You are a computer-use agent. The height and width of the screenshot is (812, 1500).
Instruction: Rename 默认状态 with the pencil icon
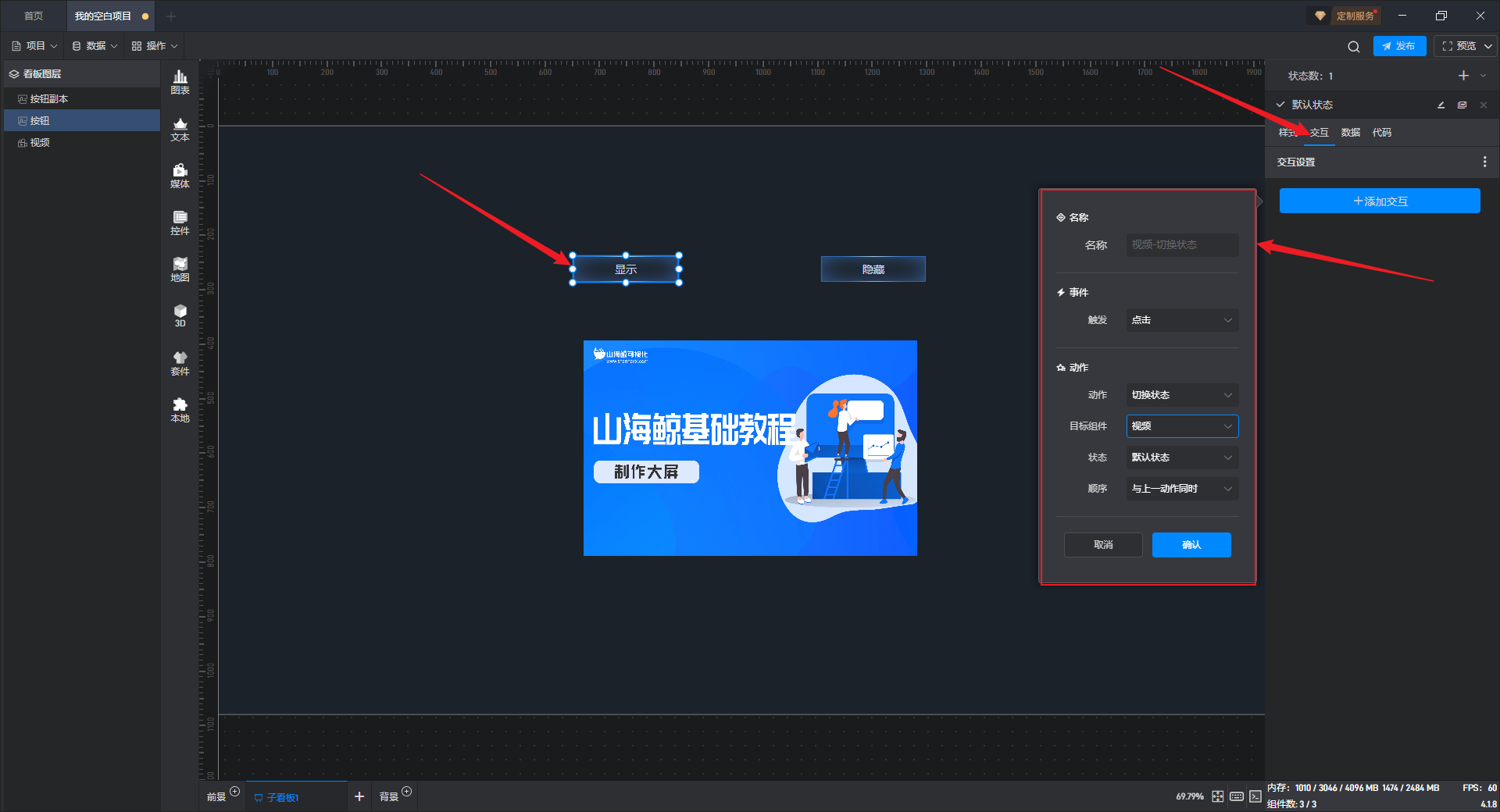(1441, 105)
